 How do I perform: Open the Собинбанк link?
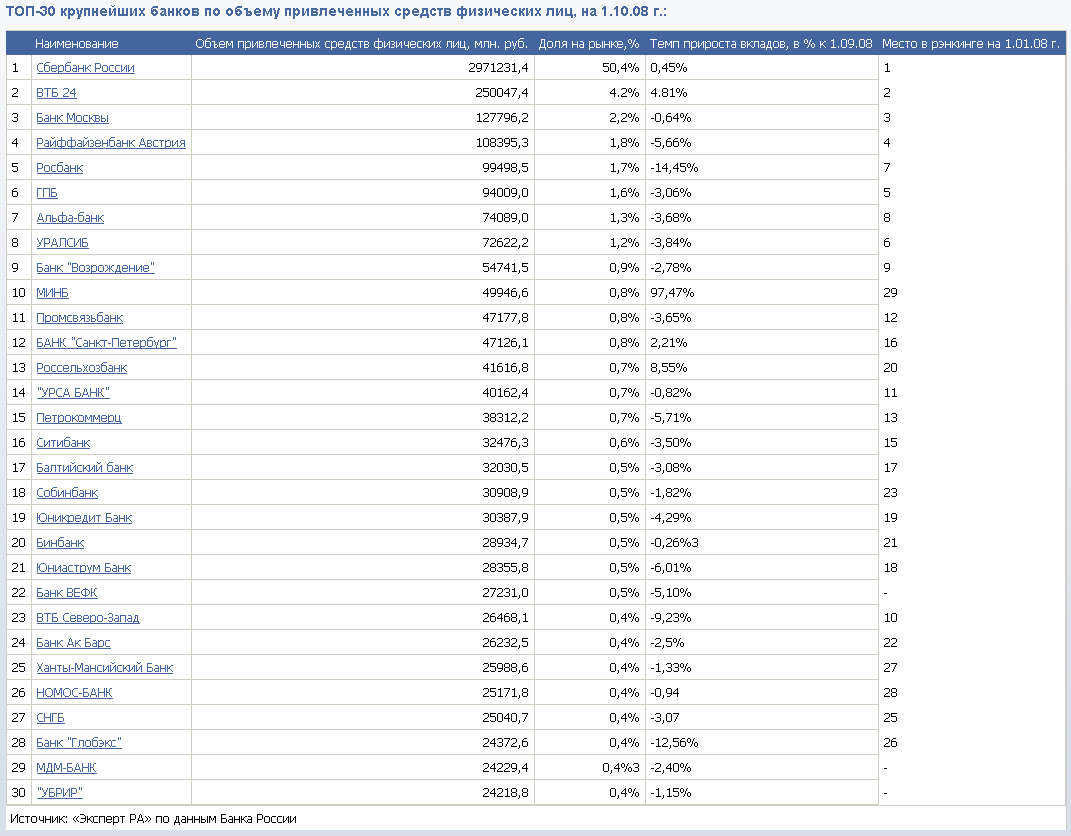coord(67,492)
